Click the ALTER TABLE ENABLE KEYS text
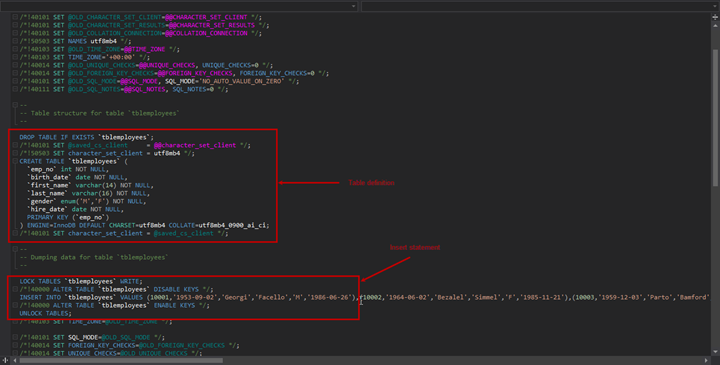Screen dimensions: 720x365 (124, 306)
